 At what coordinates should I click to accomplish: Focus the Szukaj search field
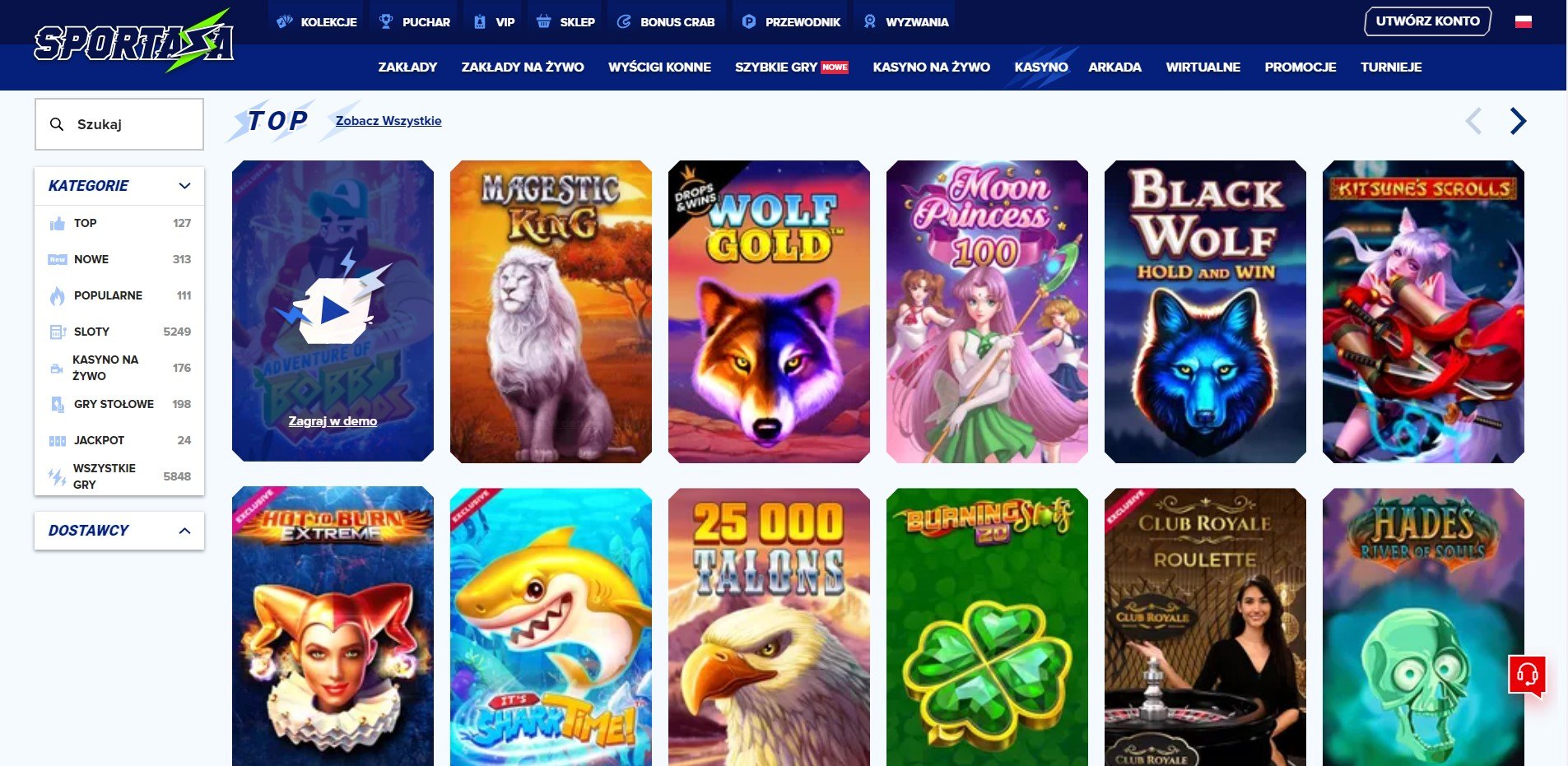click(119, 124)
